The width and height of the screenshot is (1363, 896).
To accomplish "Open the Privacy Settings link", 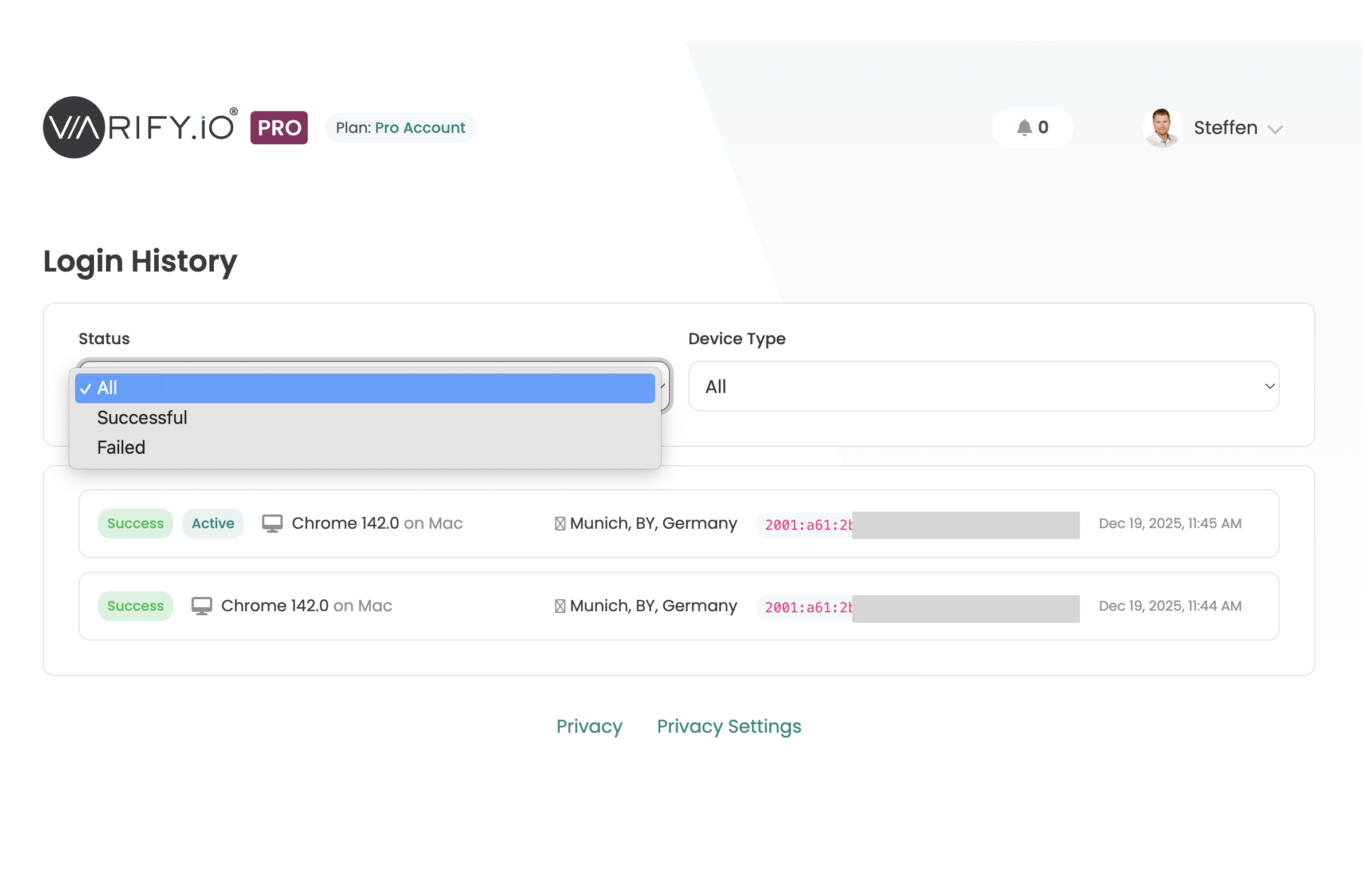I will click(729, 726).
